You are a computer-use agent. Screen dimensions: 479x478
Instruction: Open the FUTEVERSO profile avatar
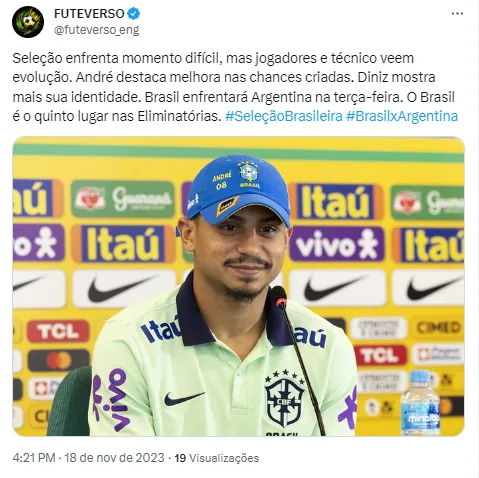(28, 22)
